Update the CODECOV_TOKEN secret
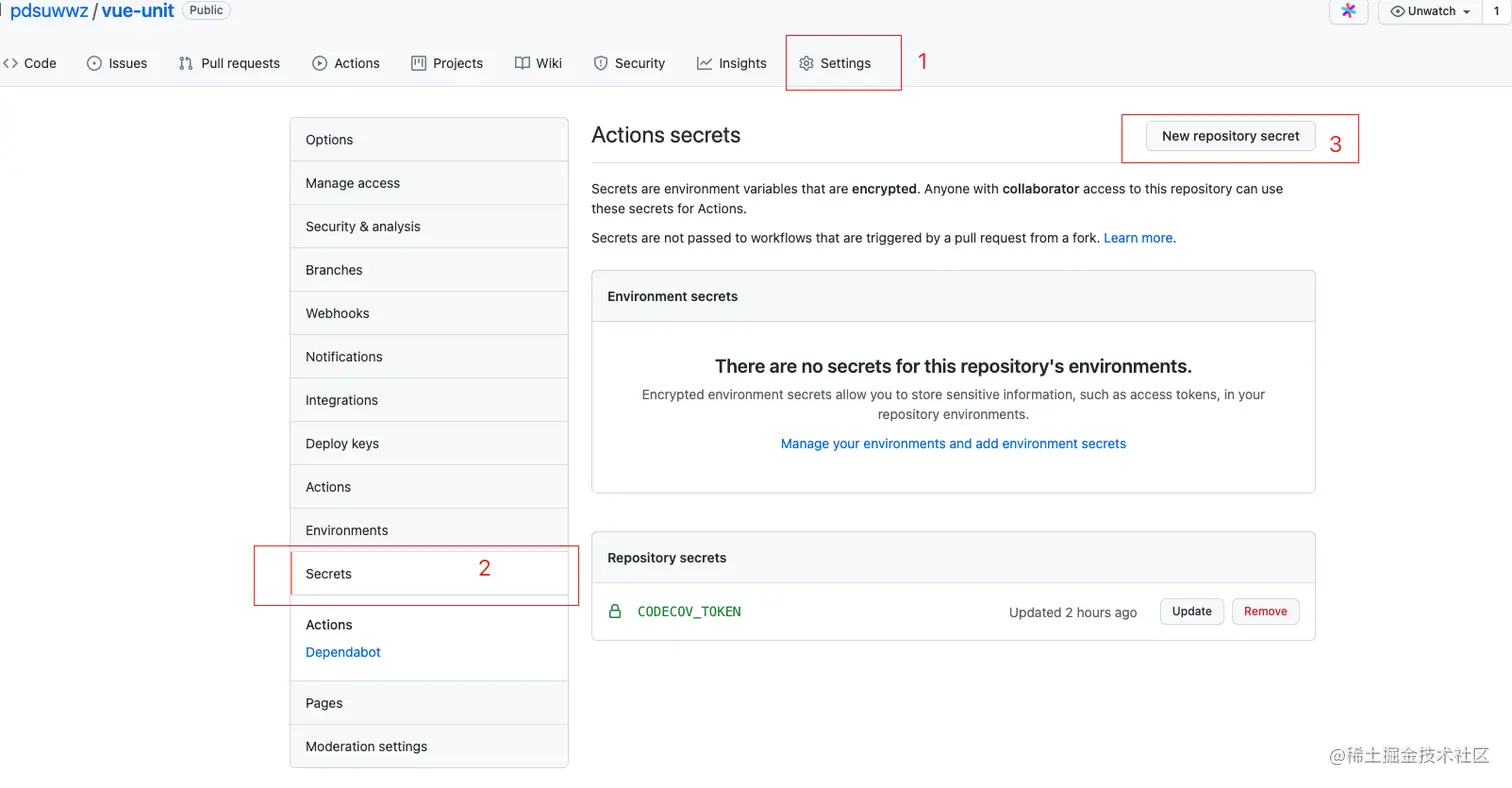 pos(1191,611)
